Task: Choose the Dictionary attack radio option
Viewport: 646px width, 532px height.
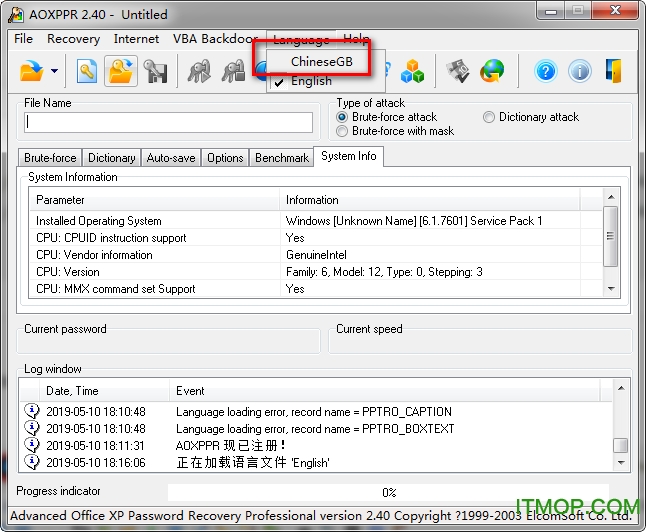Action: 489,117
